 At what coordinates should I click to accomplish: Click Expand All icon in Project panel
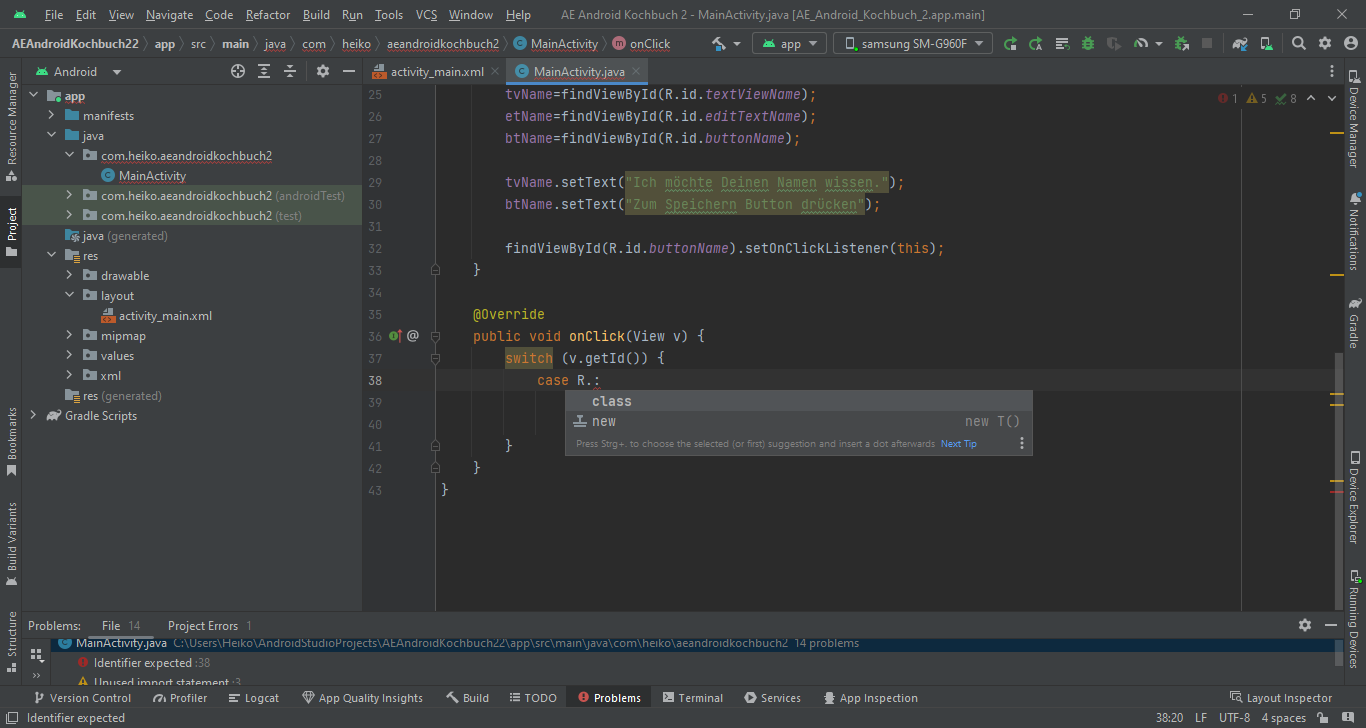pyautogui.click(x=264, y=71)
